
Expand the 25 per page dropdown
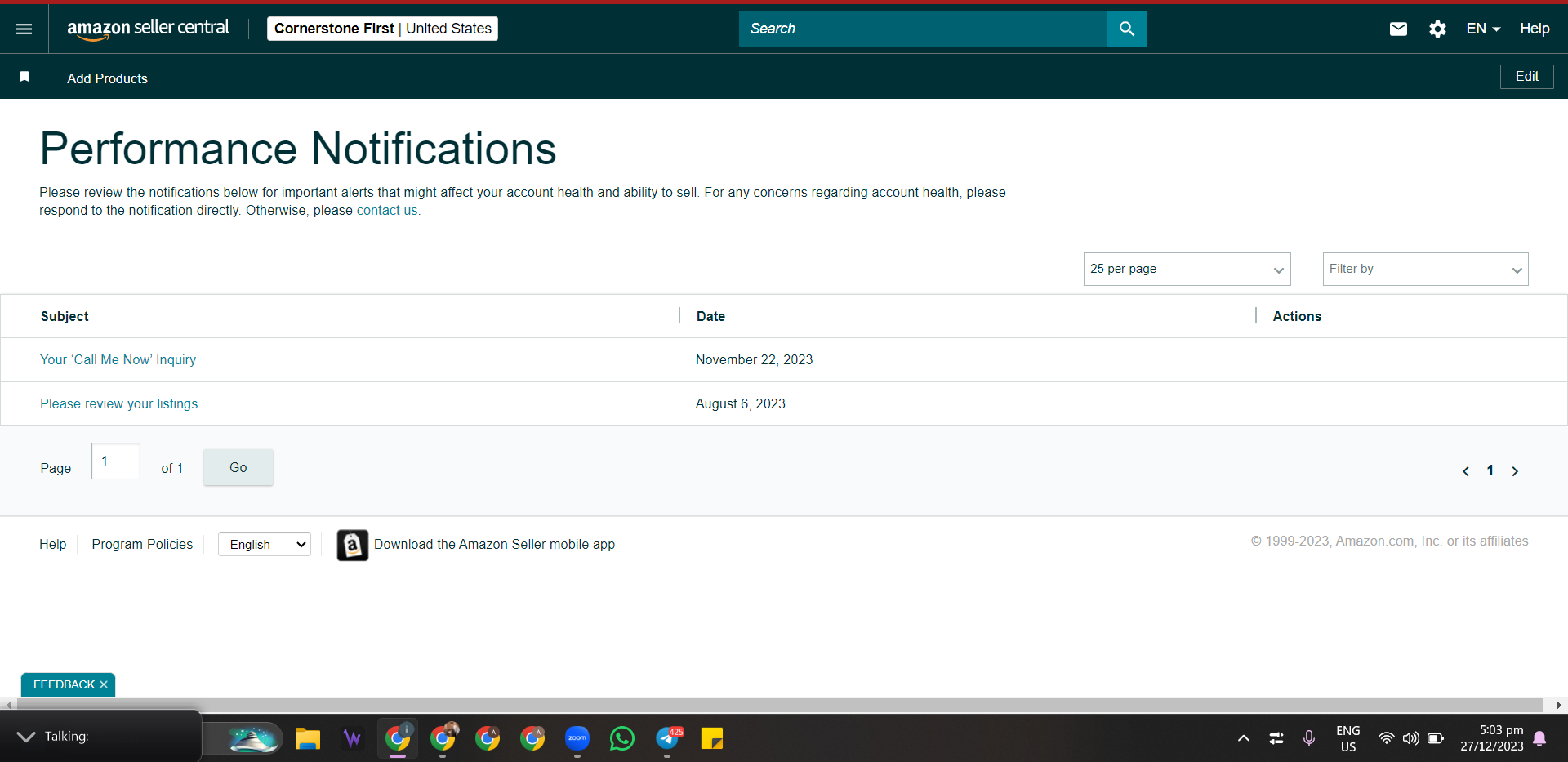click(x=1187, y=269)
